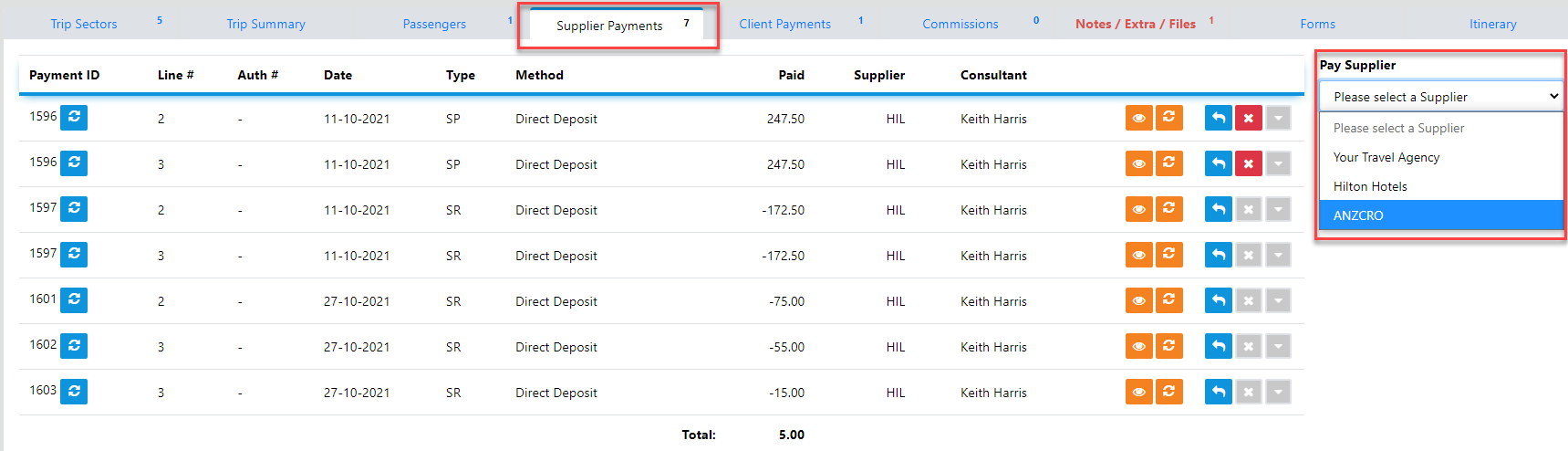Click blue reverse arrow for payment 1601
Image resolution: width=1568 pixels, height=451 pixels.
(x=1218, y=300)
